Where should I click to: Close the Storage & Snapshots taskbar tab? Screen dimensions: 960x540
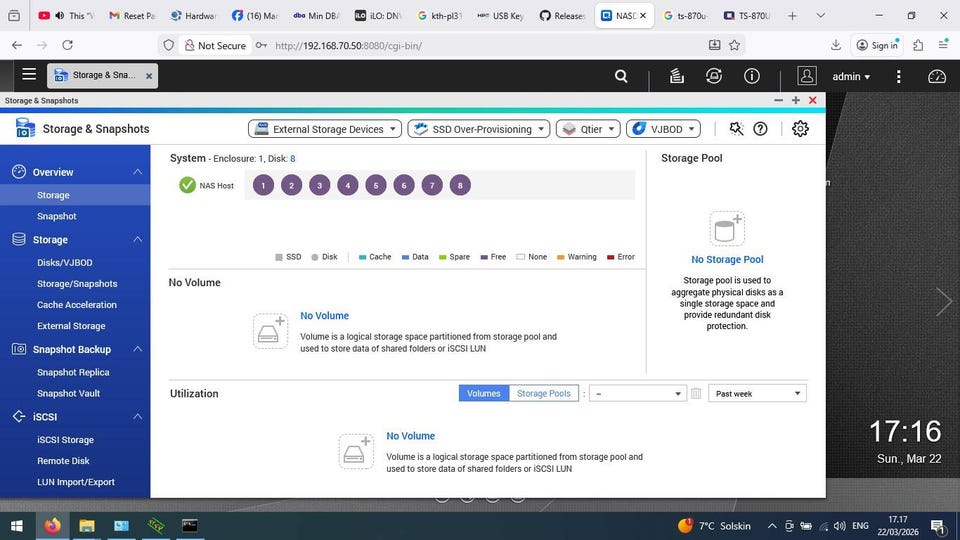click(x=149, y=76)
